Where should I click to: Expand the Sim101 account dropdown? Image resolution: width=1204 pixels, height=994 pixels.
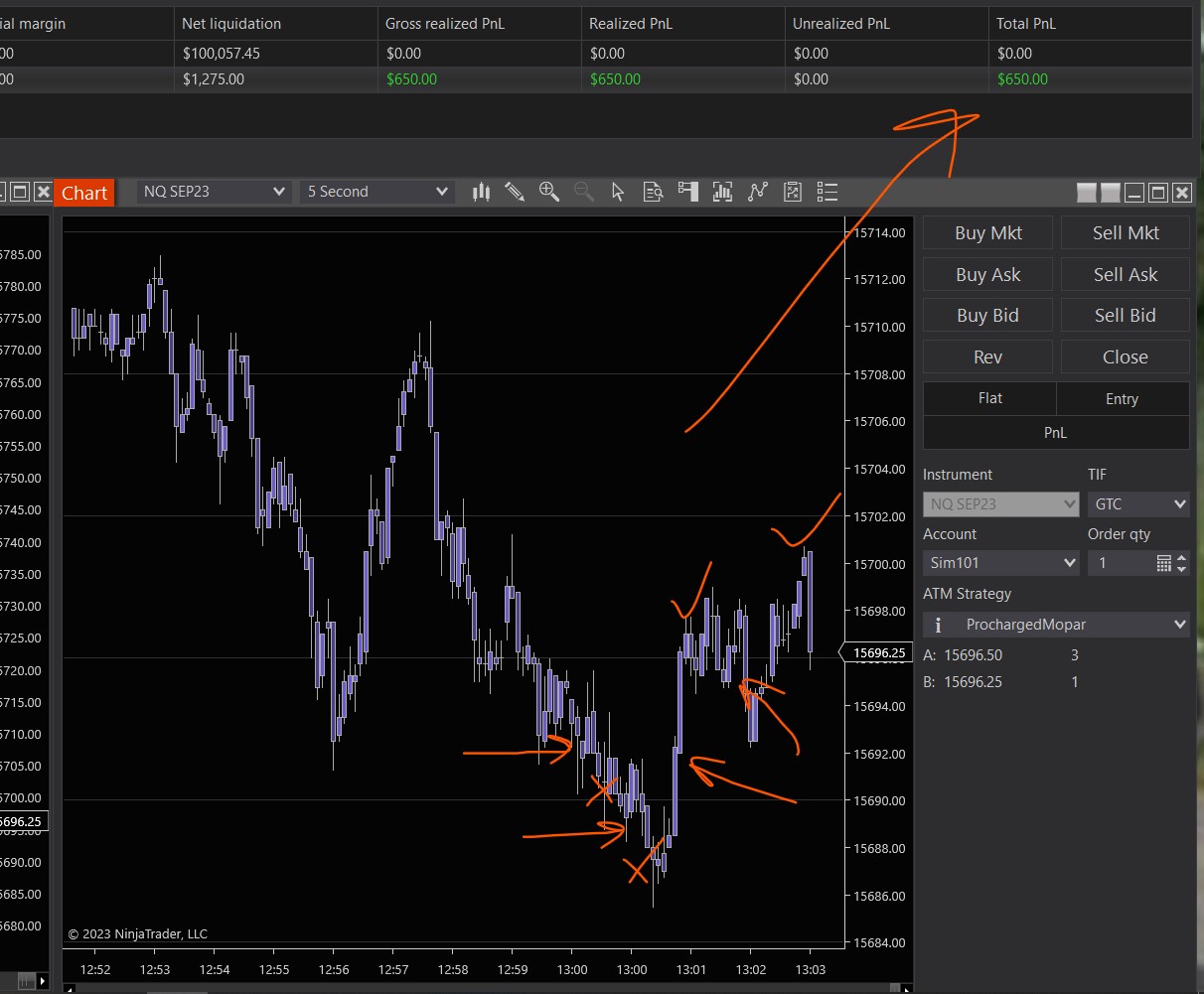tap(1001, 563)
